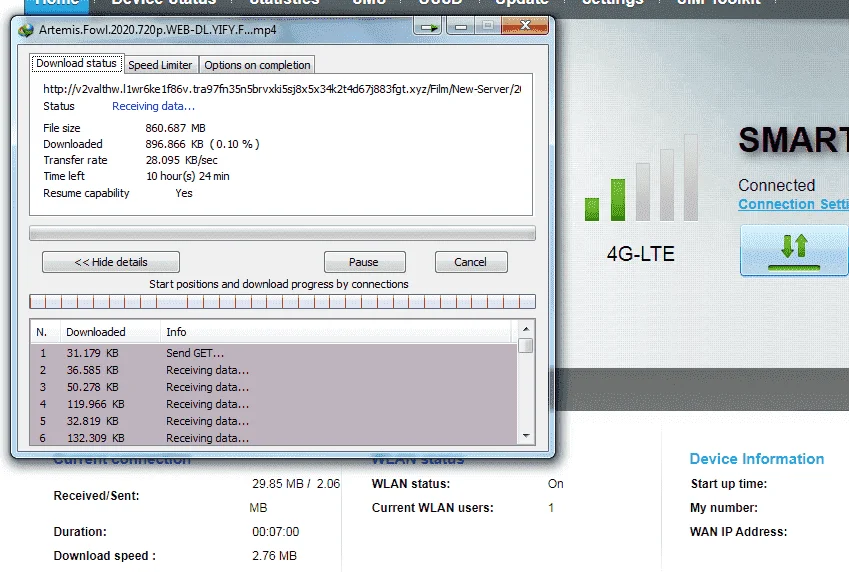Click the Start up time label
Image resolution: width=849 pixels, height=572 pixels.
[x=729, y=484]
